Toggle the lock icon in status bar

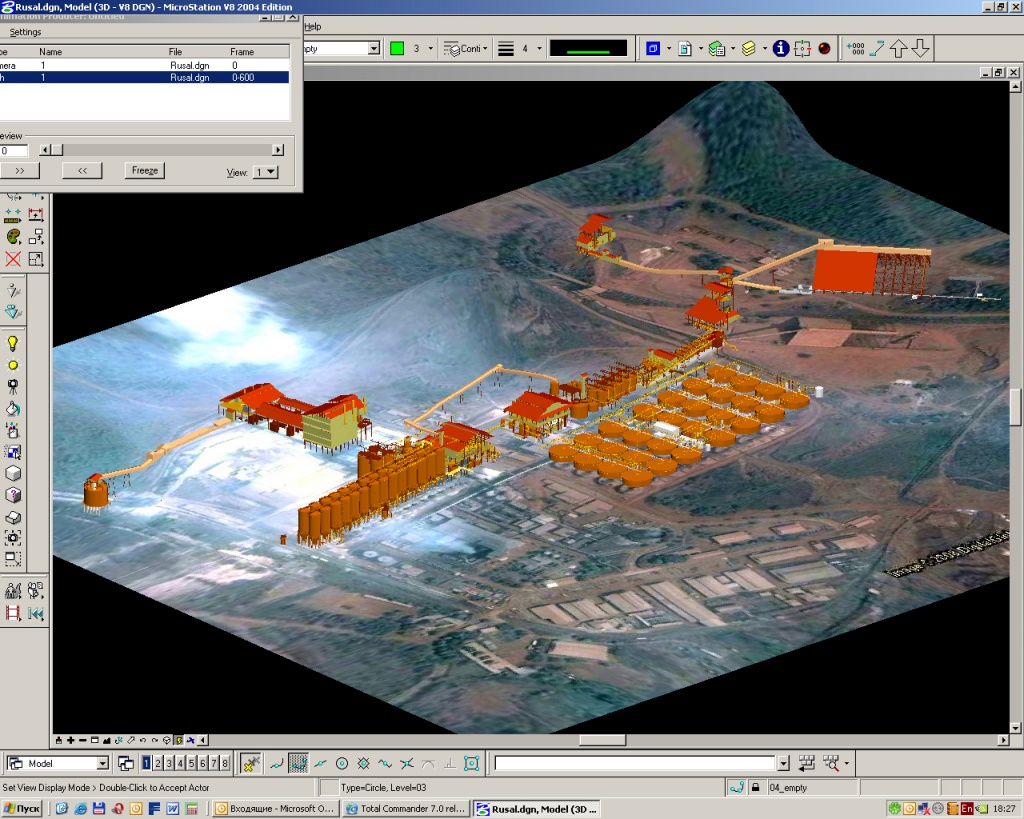[755, 787]
